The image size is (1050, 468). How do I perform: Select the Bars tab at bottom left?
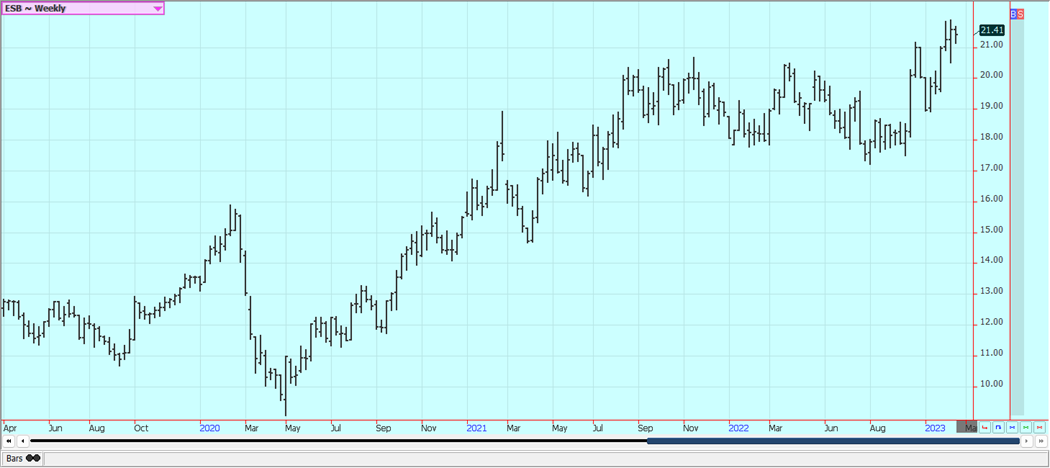tap(22, 458)
